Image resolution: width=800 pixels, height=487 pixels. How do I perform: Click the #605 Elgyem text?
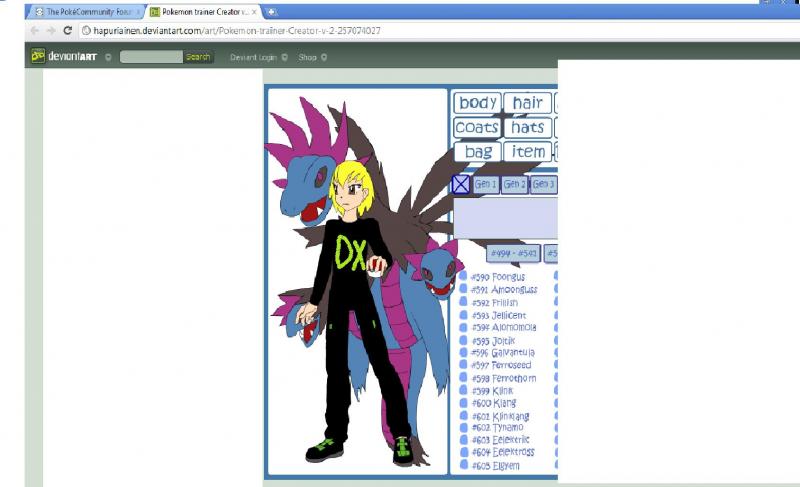pyautogui.click(x=495, y=466)
